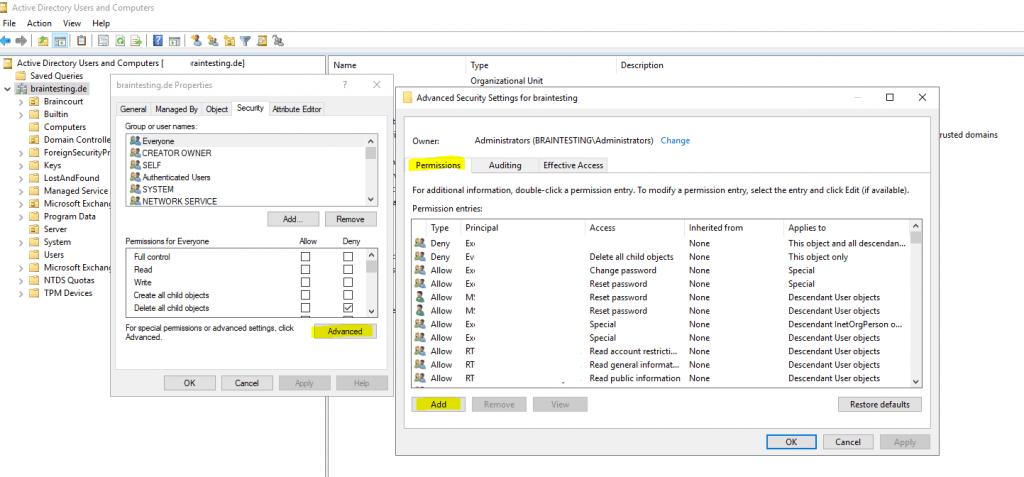The image size is (1024, 477).
Task: Switch to the Auditing tab
Action: click(x=505, y=165)
